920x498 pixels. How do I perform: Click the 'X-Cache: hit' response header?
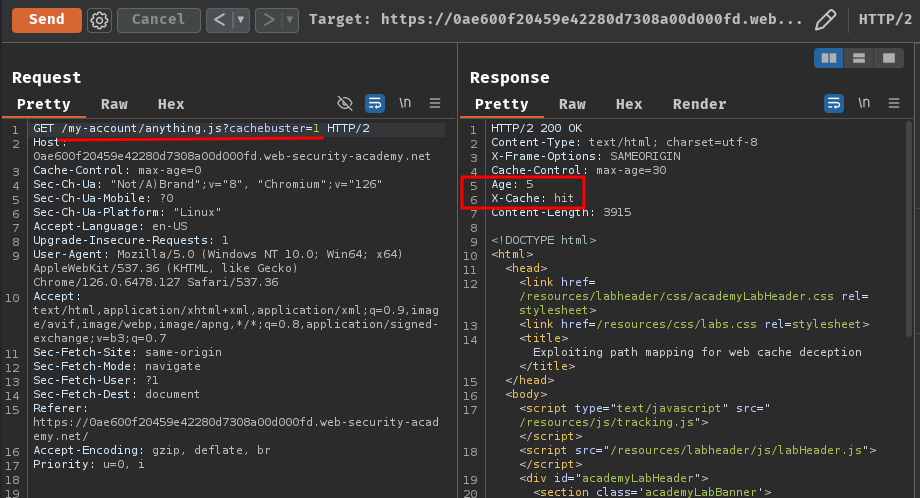click(532, 198)
